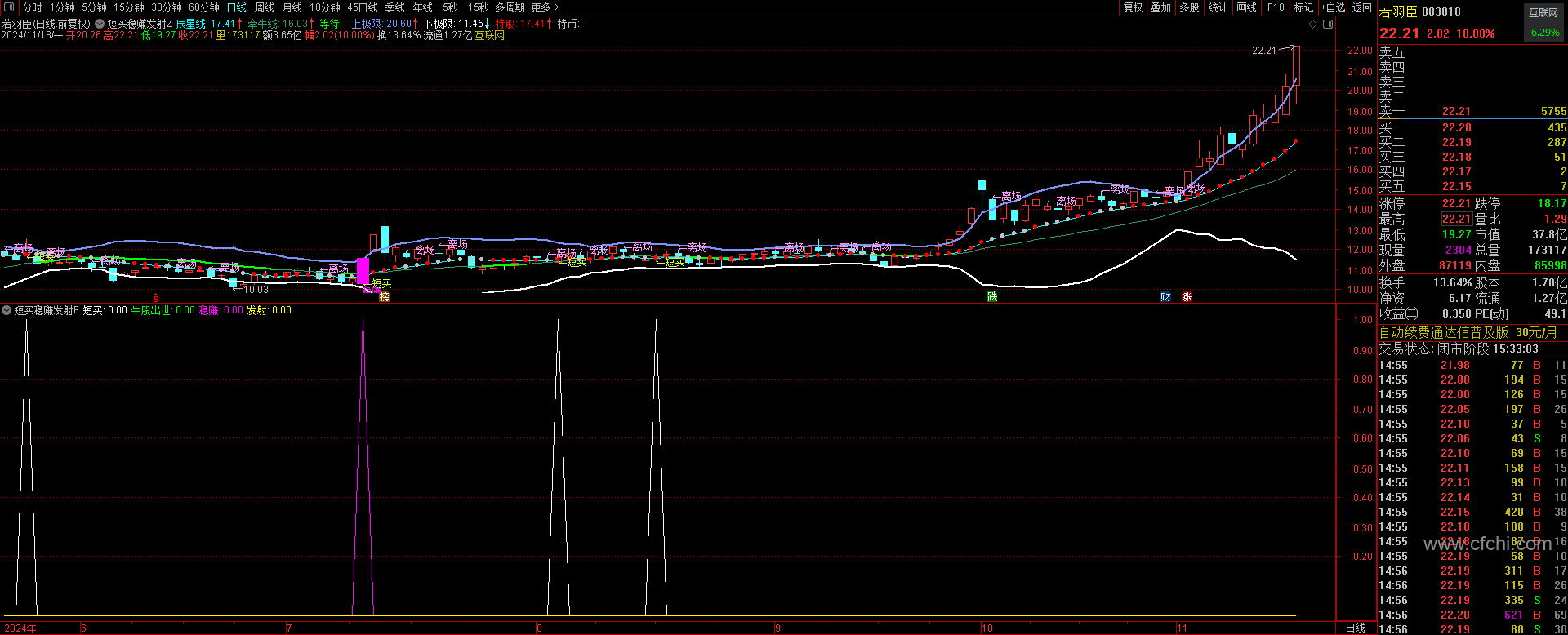The image size is (1568, 635).
Task: Open the indicator dropdown circle next to 若羽臣(日线,前复权)
Action: click(x=100, y=24)
